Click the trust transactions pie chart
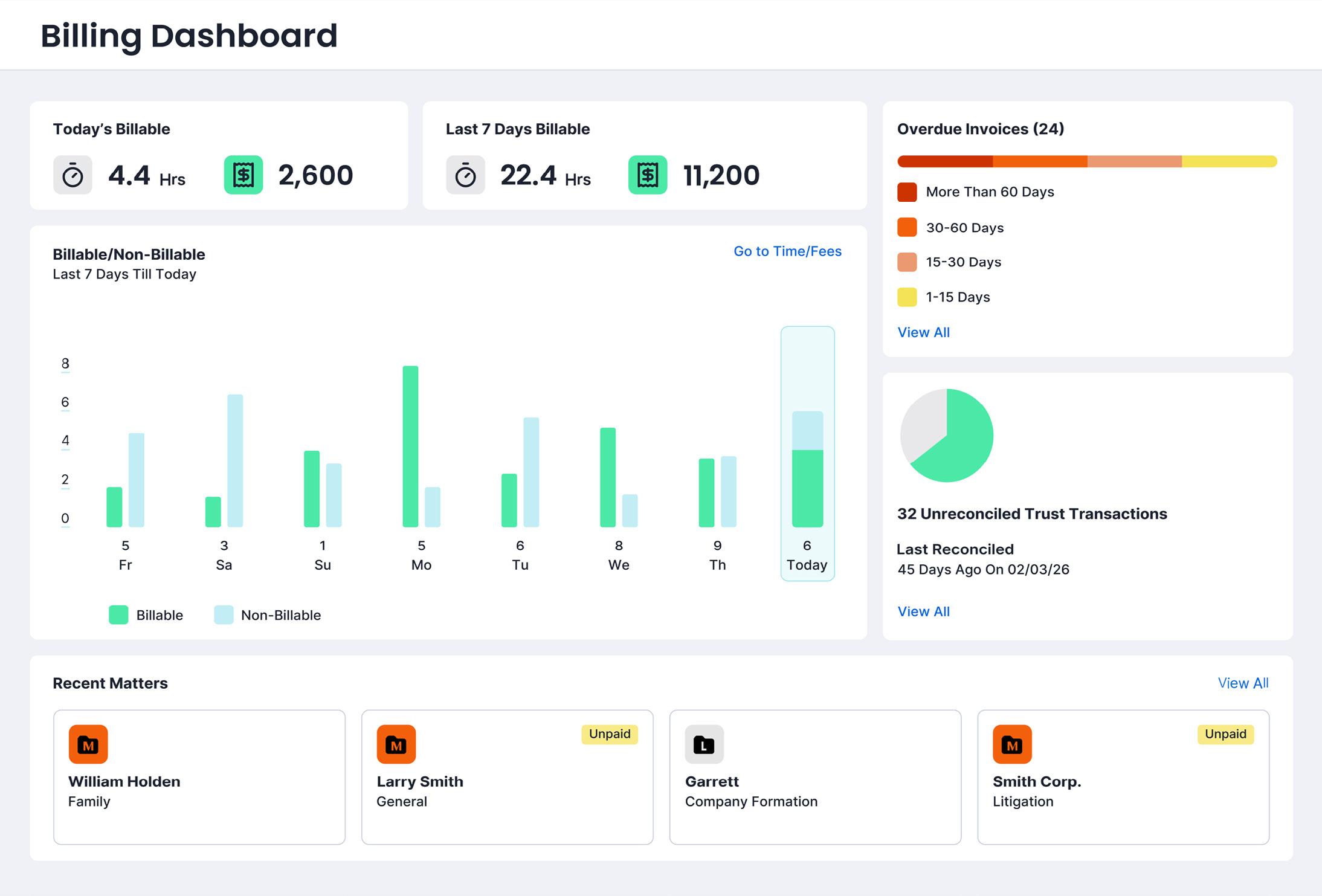Image resolution: width=1322 pixels, height=896 pixels. pos(947,435)
